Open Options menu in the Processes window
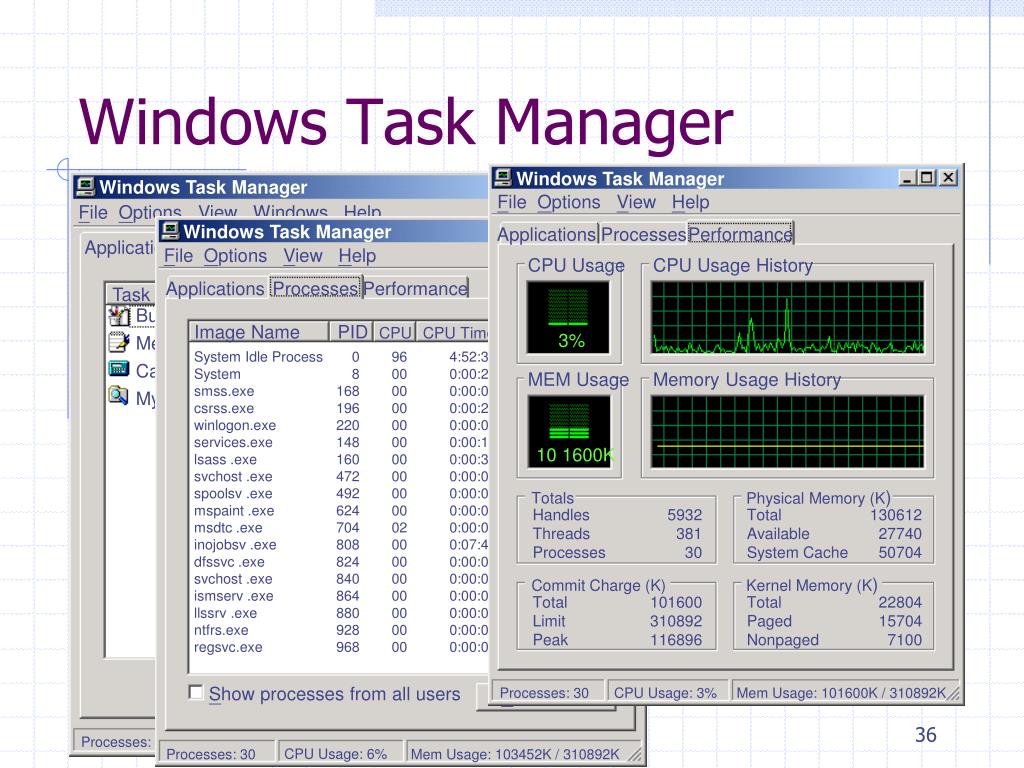This screenshot has width=1024, height=768. click(235, 256)
